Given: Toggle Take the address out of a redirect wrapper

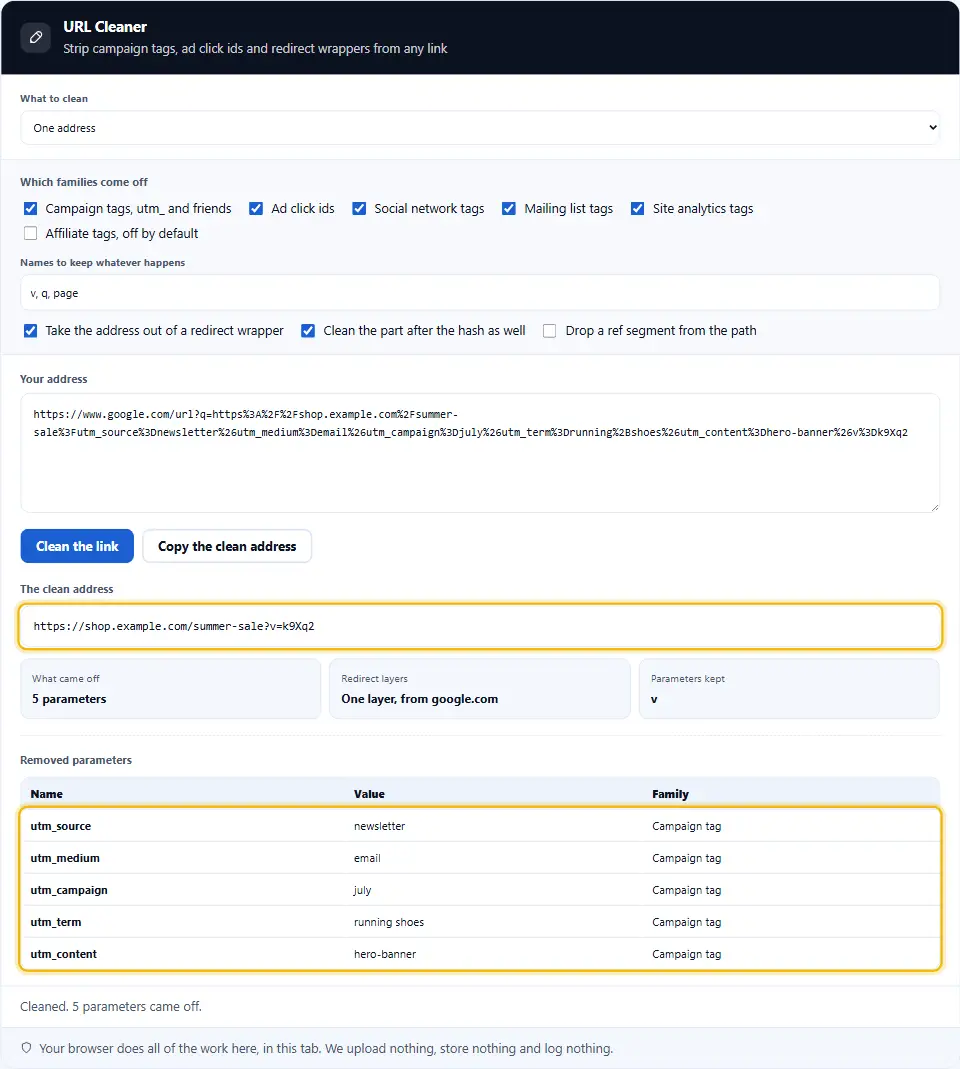Looking at the screenshot, I should click(x=31, y=331).
